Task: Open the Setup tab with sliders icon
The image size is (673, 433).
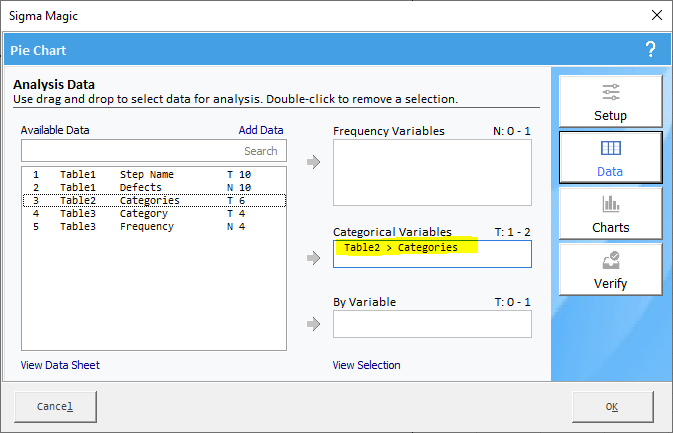Action: click(610, 101)
